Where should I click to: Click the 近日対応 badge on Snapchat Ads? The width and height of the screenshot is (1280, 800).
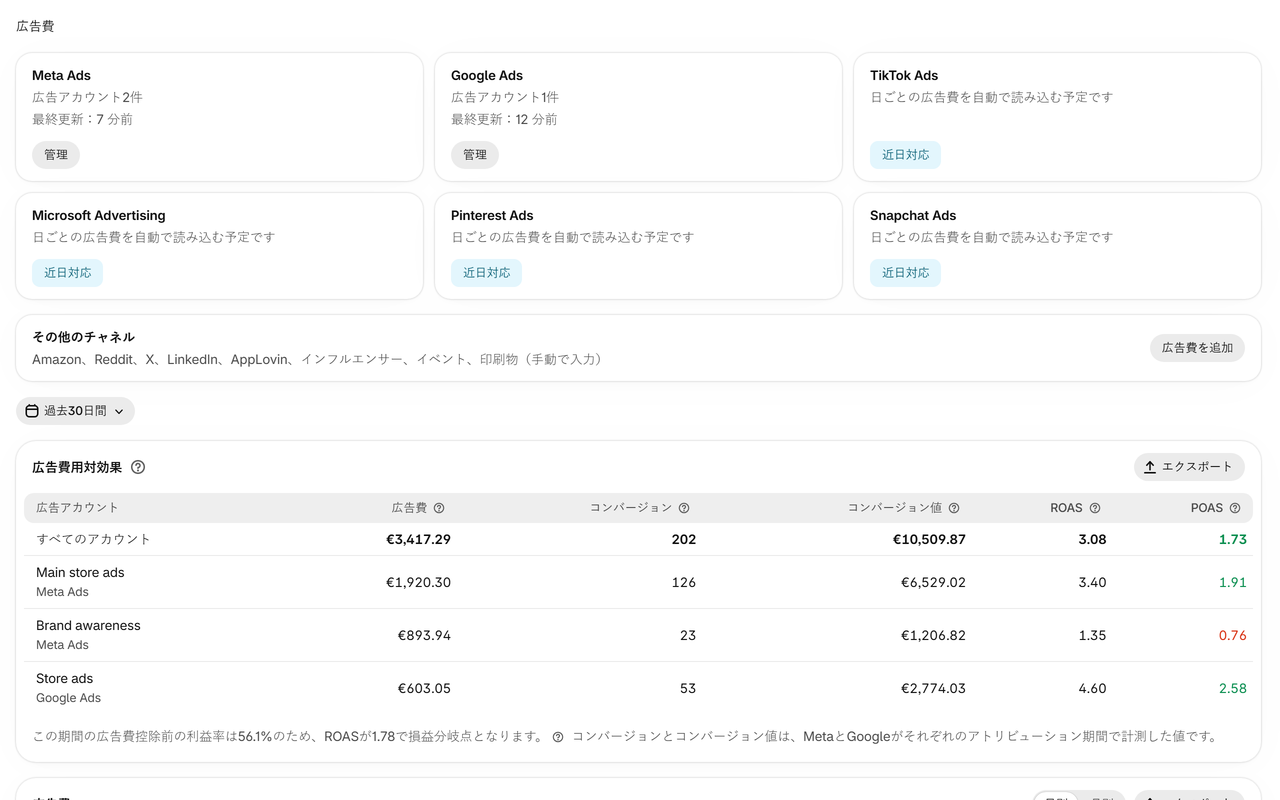905,273
